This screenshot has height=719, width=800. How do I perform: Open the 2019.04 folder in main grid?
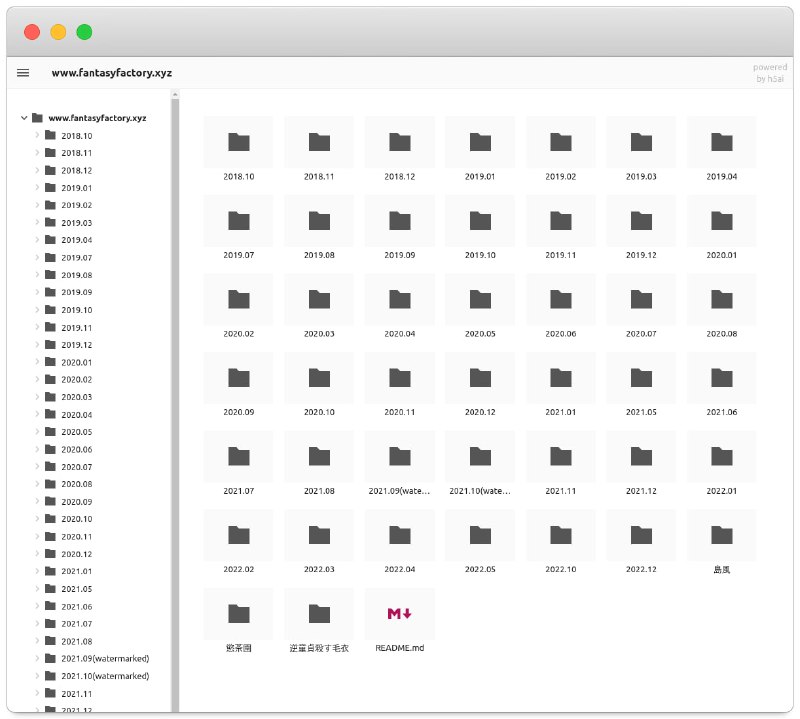pyautogui.click(x=721, y=142)
